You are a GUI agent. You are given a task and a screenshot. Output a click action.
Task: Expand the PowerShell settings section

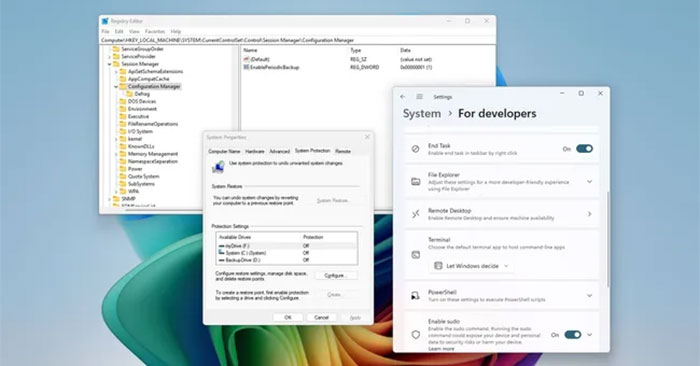(x=589, y=295)
